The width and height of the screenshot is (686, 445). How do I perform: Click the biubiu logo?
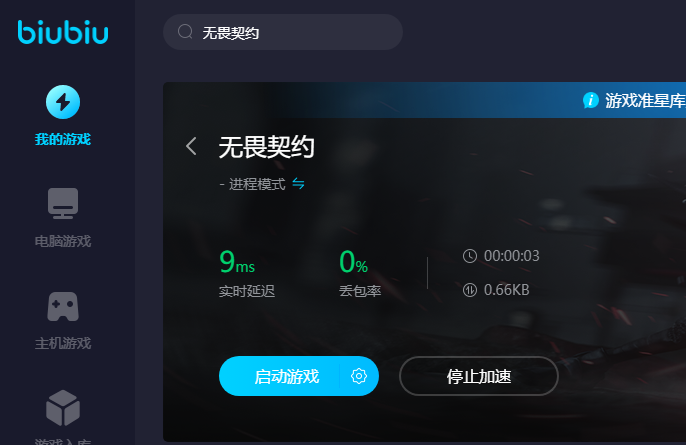(63, 32)
